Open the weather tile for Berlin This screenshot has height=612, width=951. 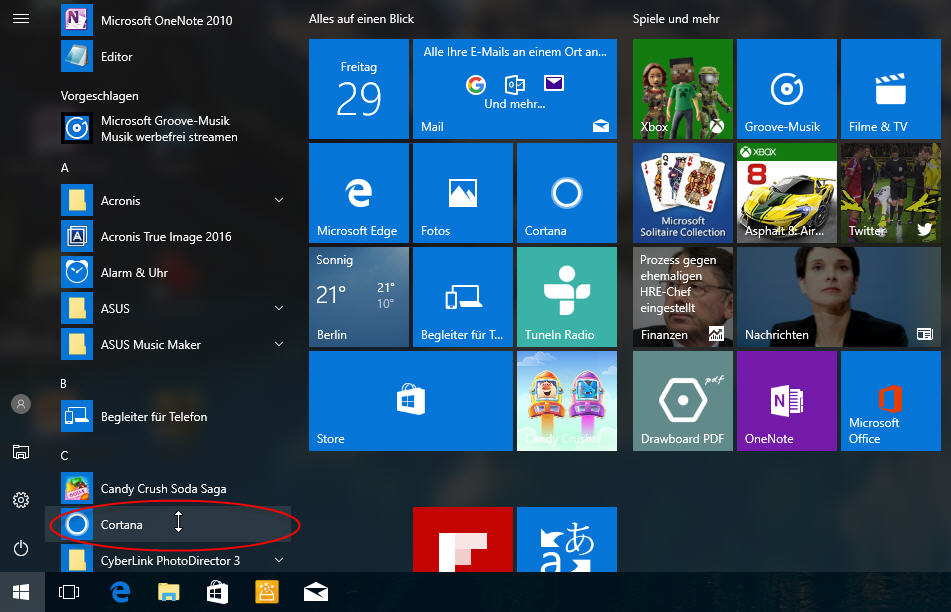pyautogui.click(x=359, y=297)
